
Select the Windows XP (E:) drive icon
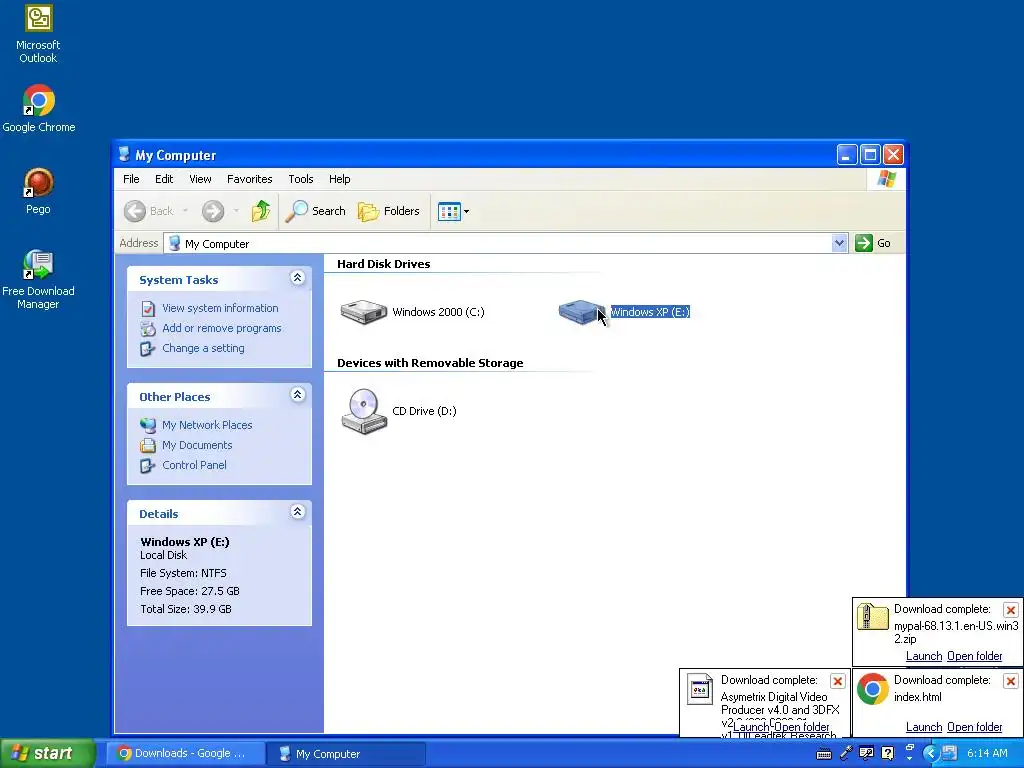tap(581, 312)
